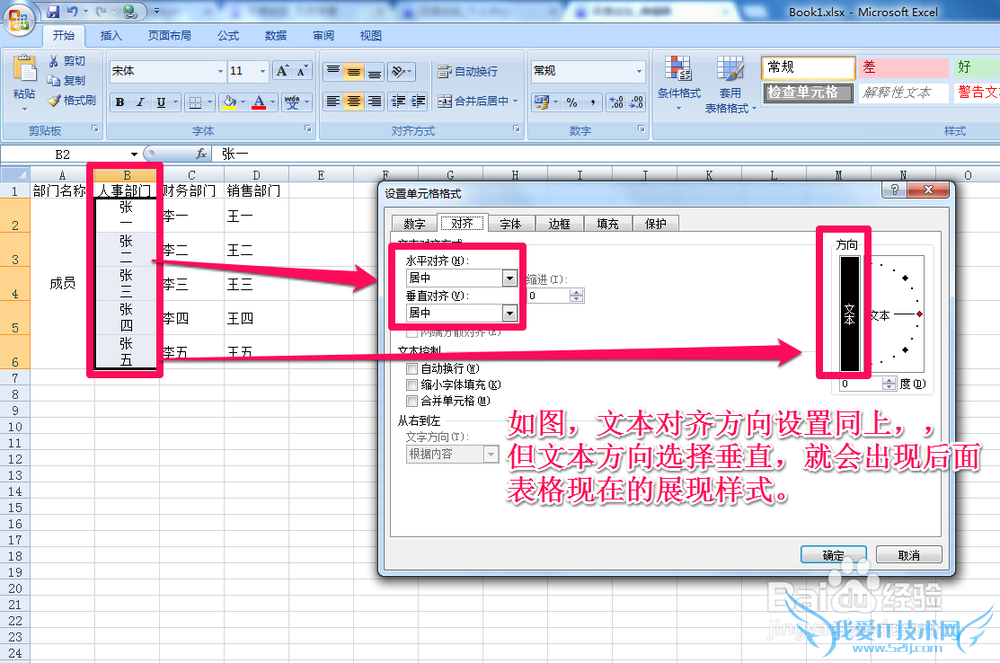Select the Format Painter (格式刷)

pyautogui.click(x=73, y=100)
